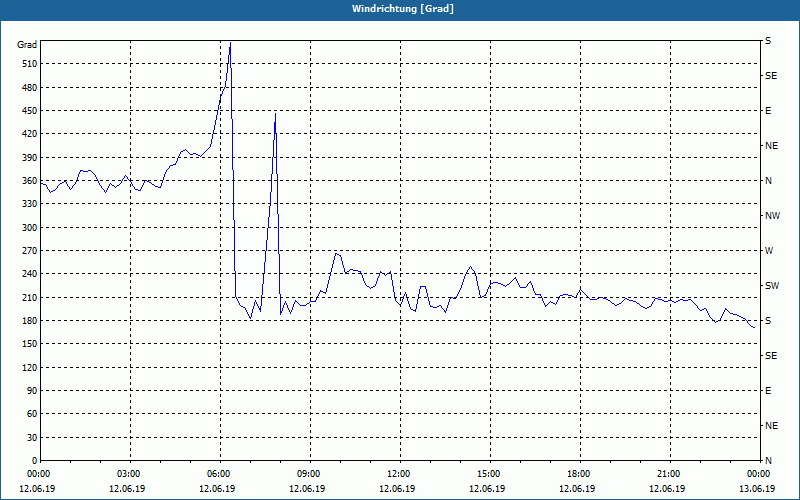
Task: Click the 21:00 time label
Action: click(x=667, y=474)
